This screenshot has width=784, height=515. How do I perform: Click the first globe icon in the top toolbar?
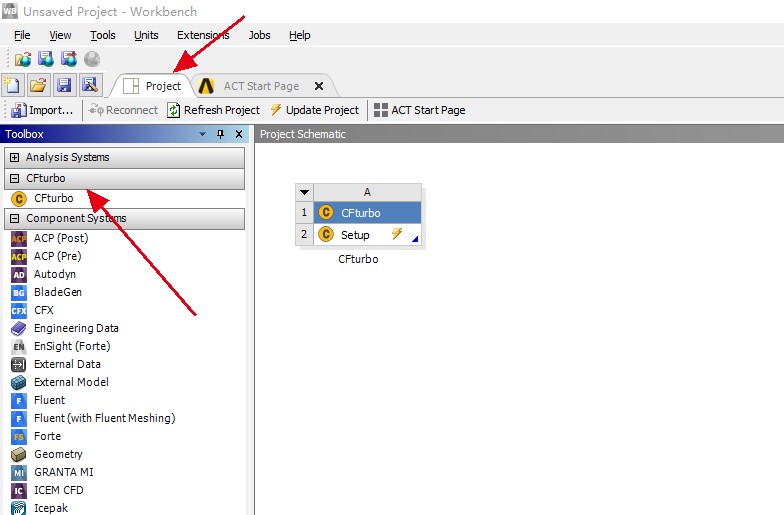coord(23,59)
